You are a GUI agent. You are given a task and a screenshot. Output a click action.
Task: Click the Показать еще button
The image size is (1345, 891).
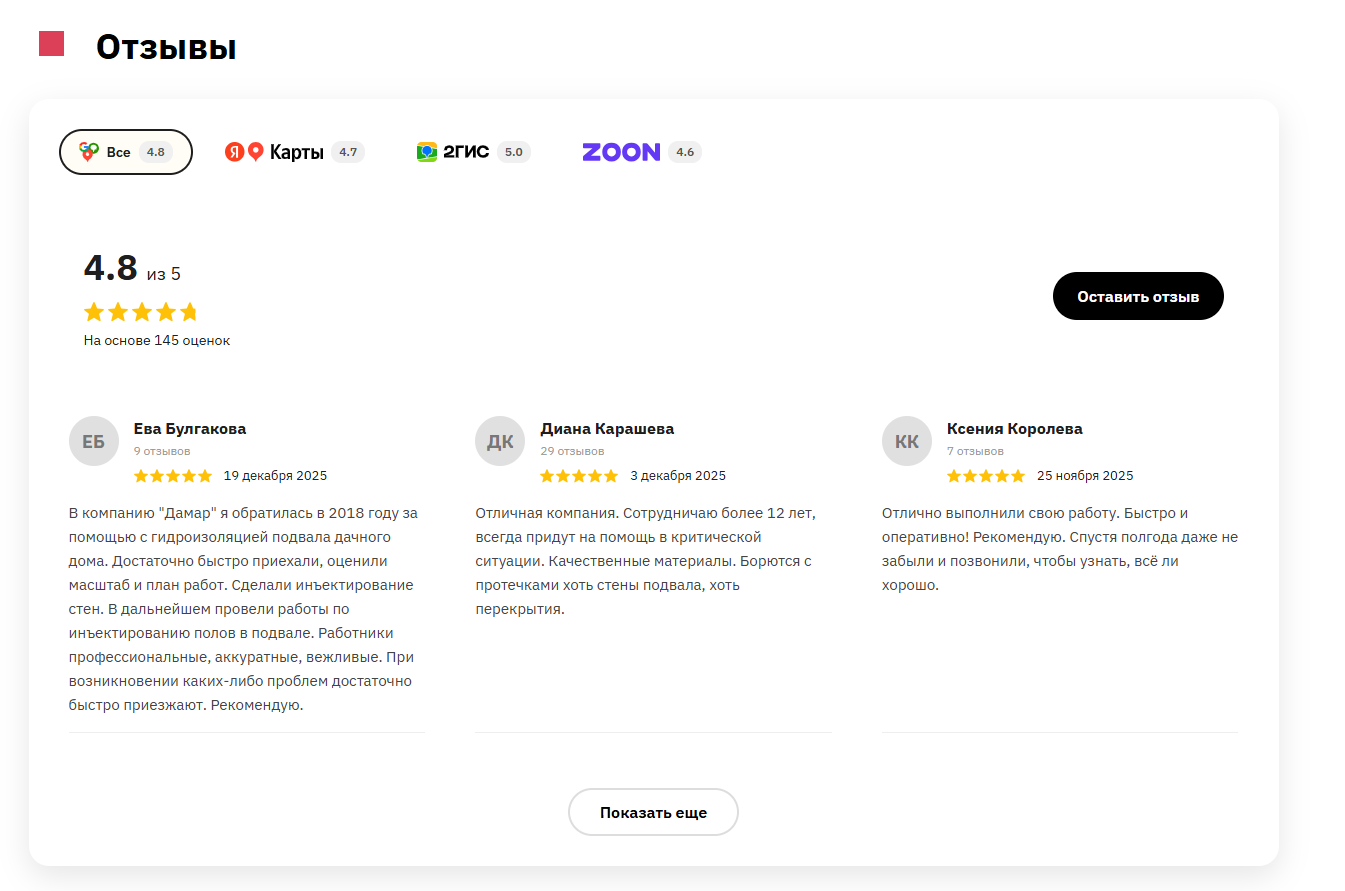pyautogui.click(x=653, y=812)
